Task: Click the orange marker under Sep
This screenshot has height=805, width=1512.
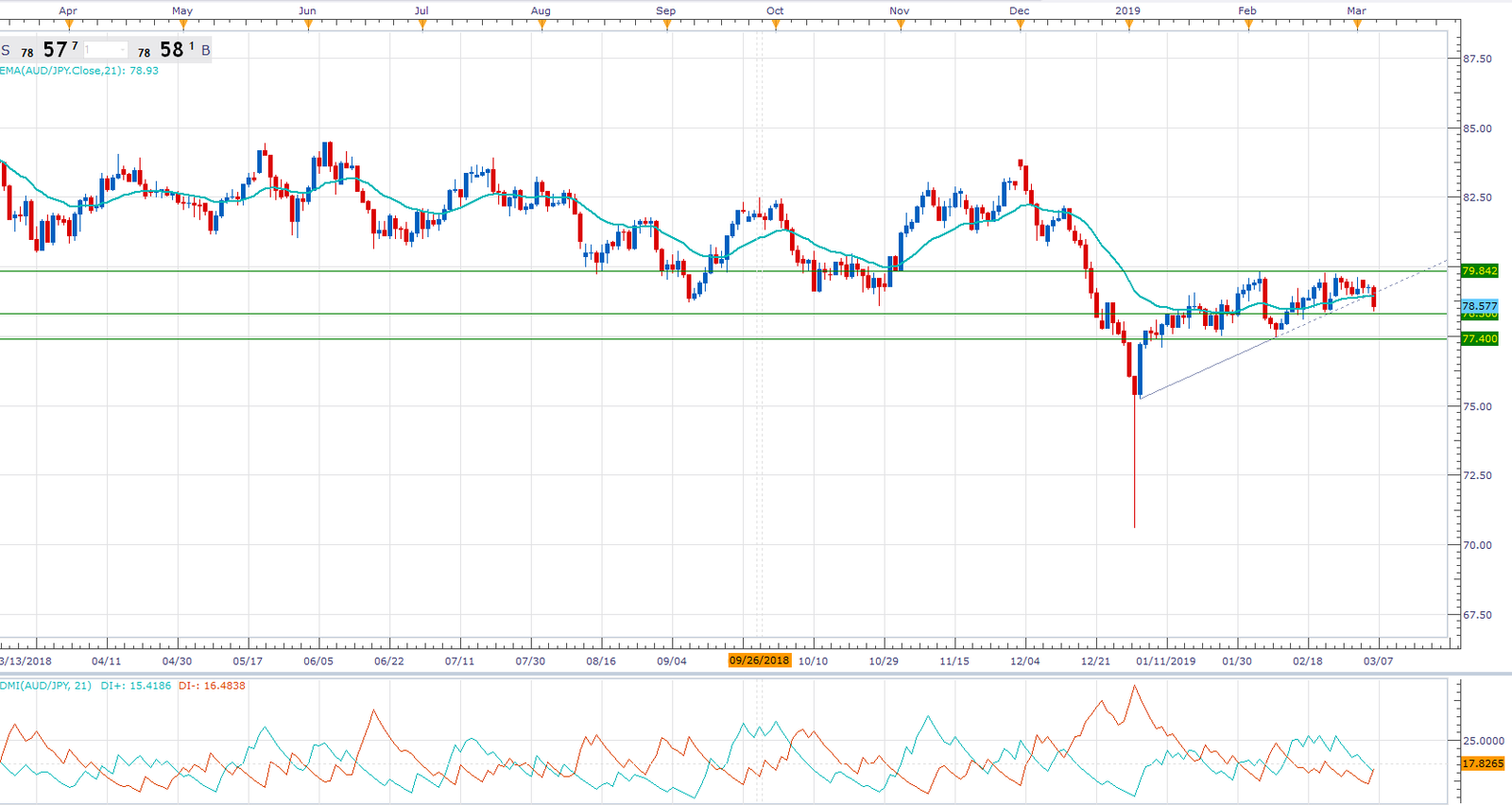Action: (x=666, y=26)
